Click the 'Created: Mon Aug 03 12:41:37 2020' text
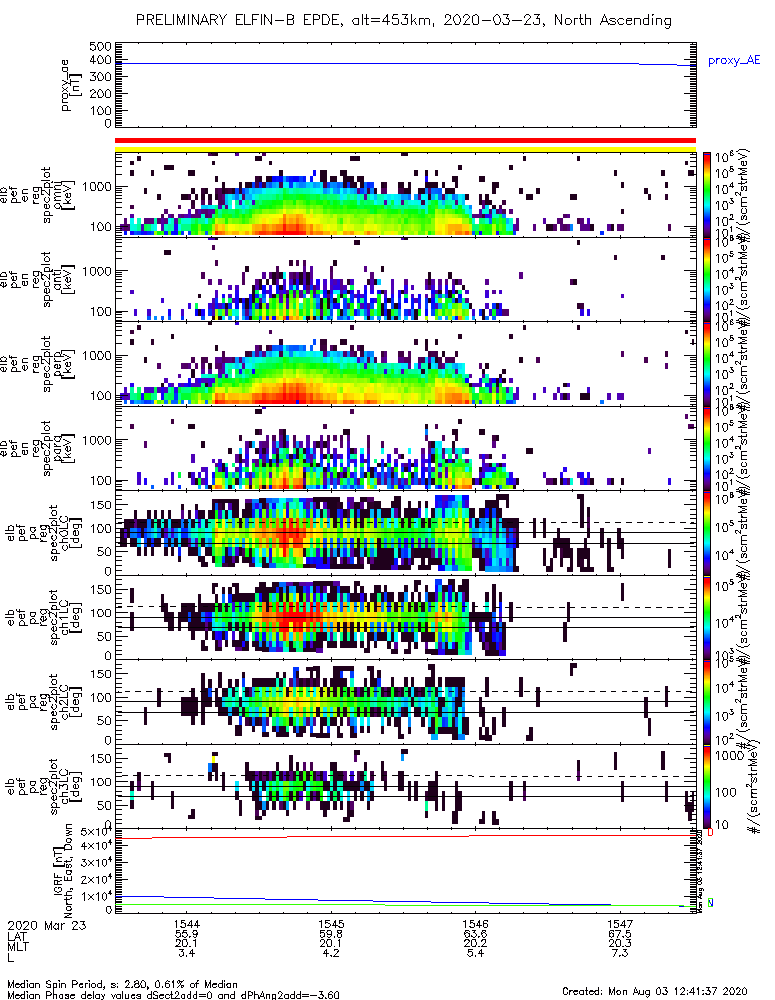The image size is (775, 1000). 655,991
